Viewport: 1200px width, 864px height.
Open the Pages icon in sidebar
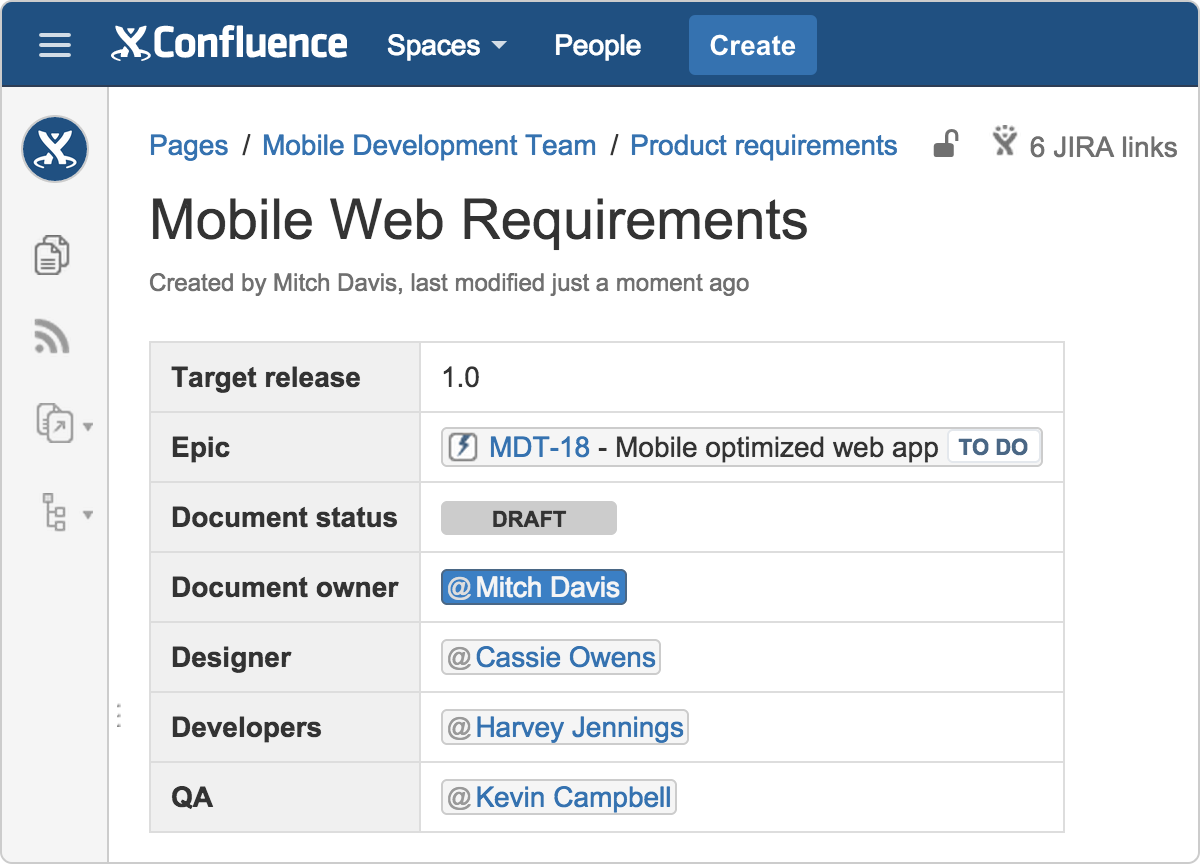click(x=51, y=254)
